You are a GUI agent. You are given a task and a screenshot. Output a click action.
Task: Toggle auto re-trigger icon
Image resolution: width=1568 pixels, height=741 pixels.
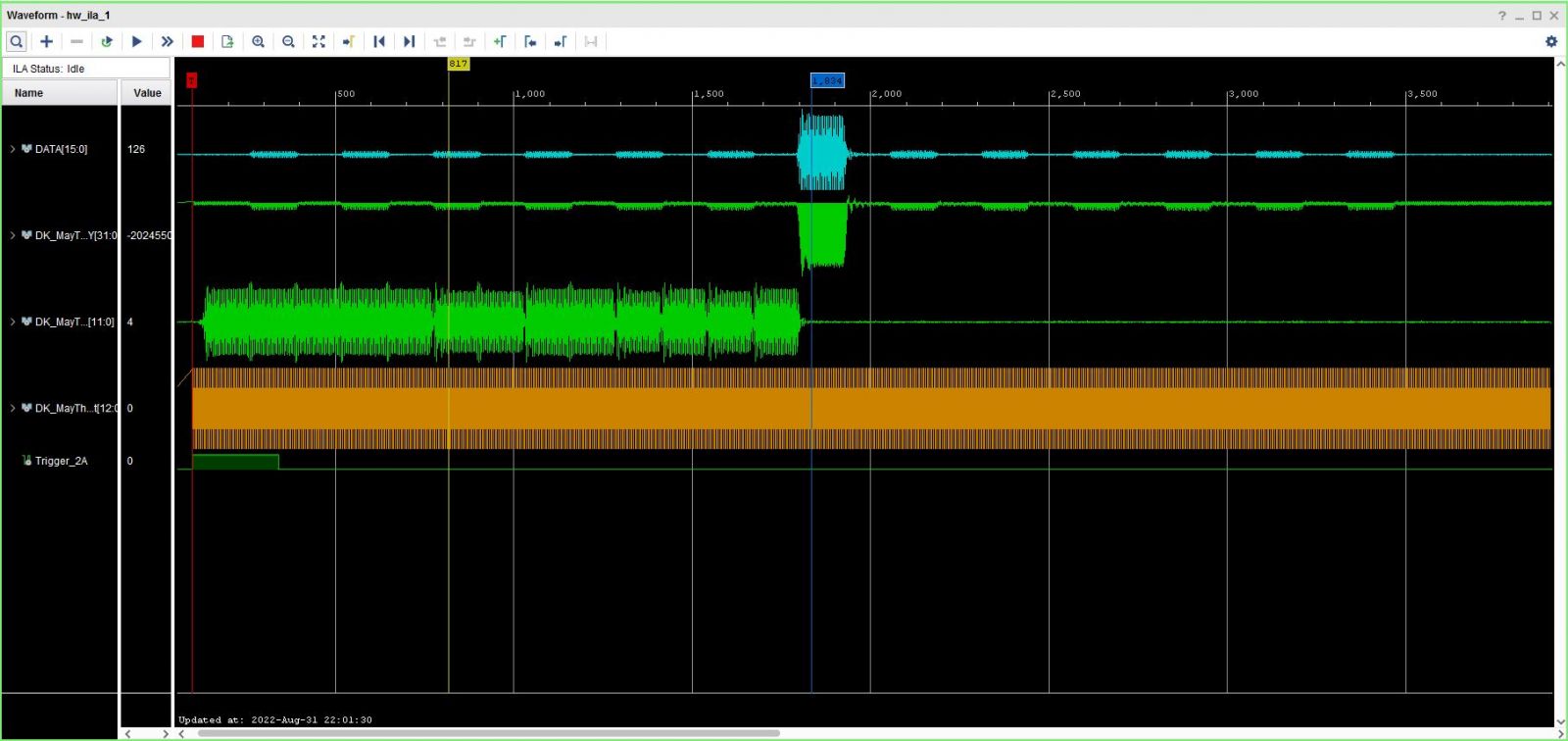[107, 41]
